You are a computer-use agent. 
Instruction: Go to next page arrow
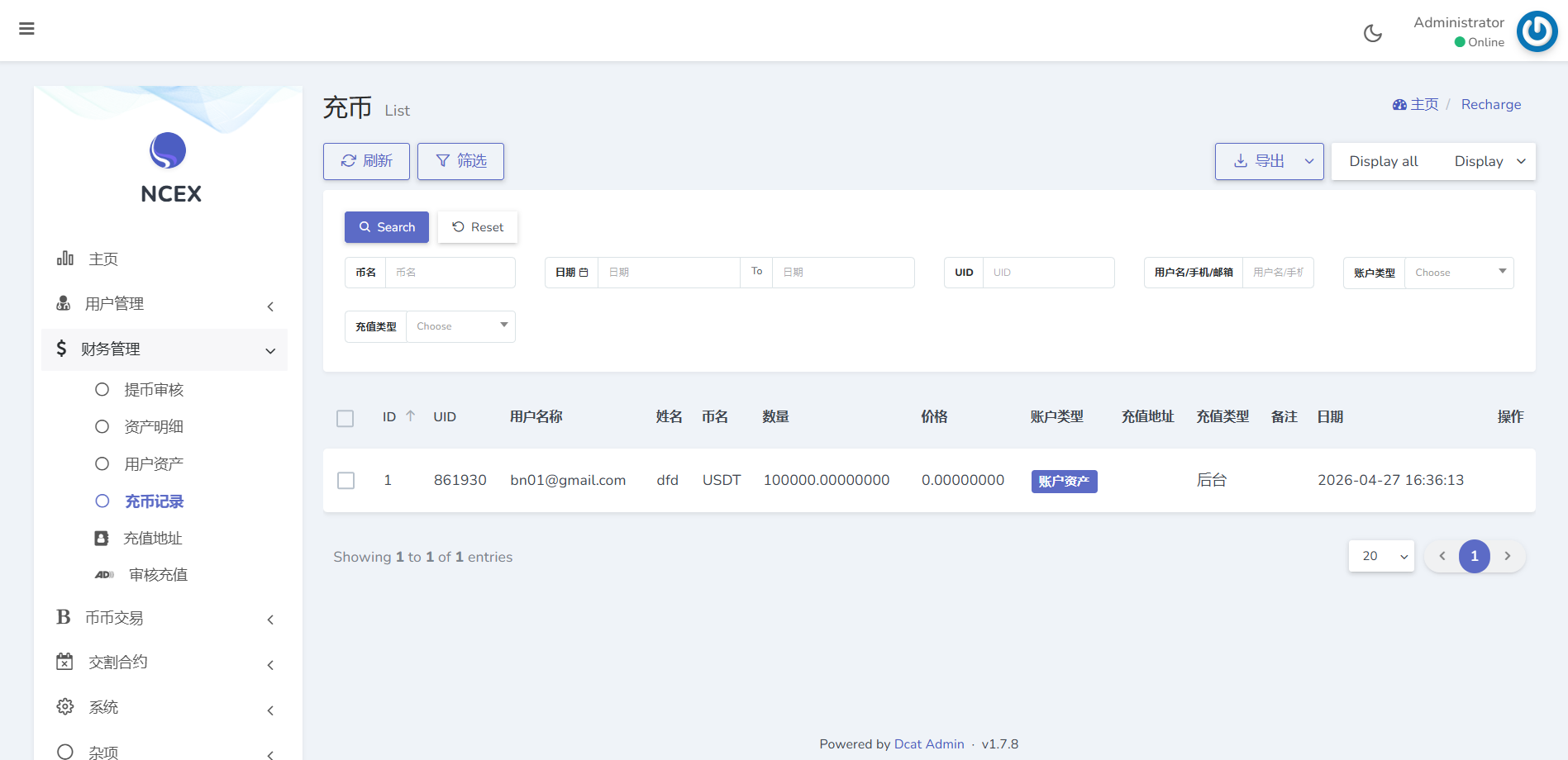(1507, 556)
